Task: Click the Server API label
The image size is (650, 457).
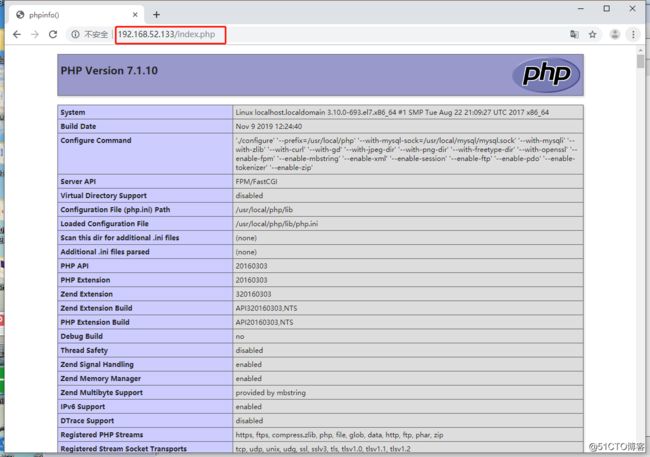Action: (78, 182)
